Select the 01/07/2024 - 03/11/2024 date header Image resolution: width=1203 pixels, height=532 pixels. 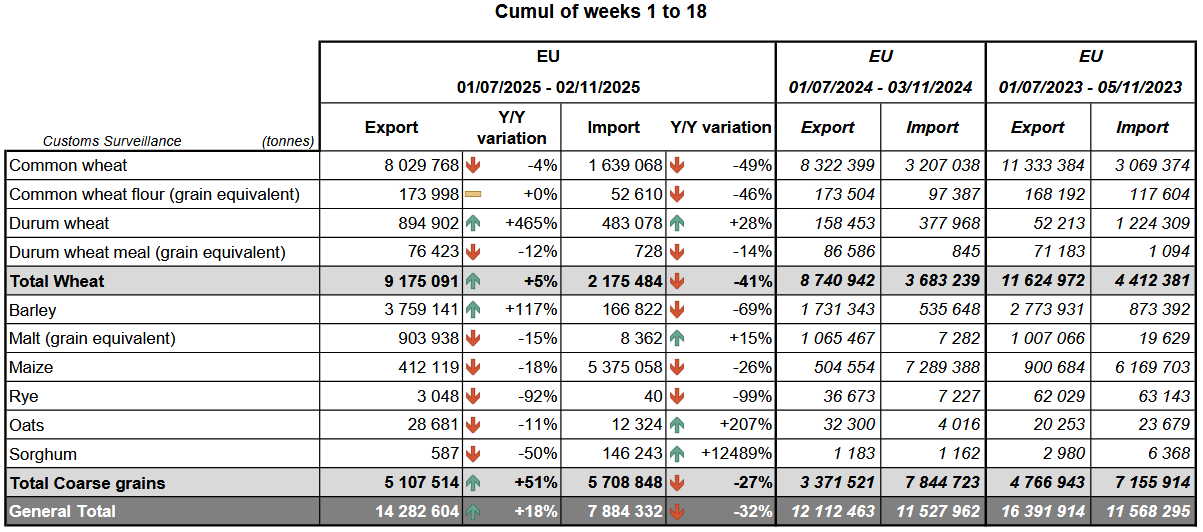pos(880,87)
